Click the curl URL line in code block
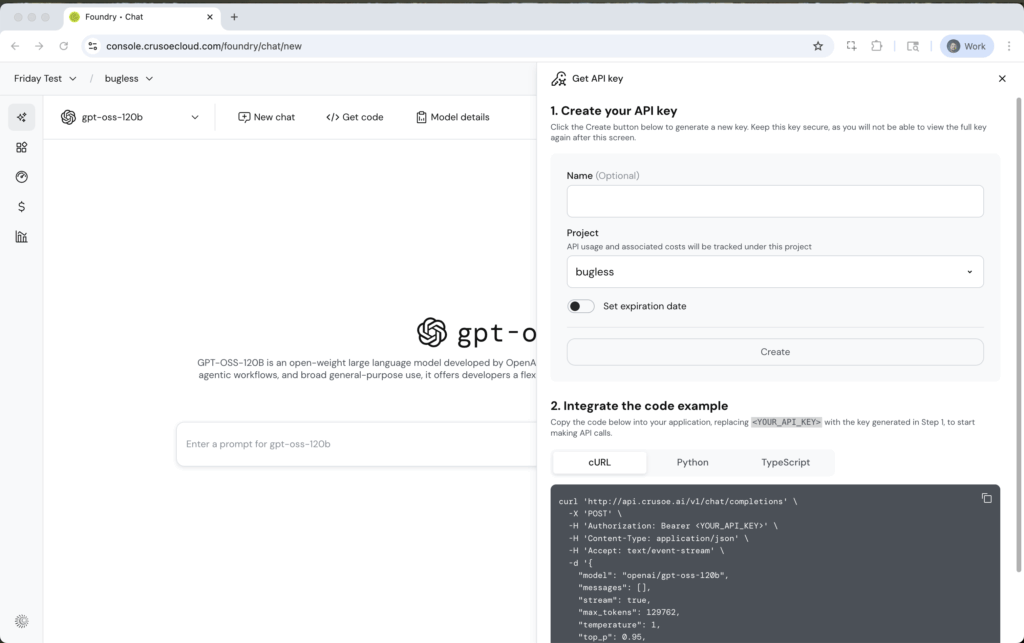 pyautogui.click(x=678, y=501)
